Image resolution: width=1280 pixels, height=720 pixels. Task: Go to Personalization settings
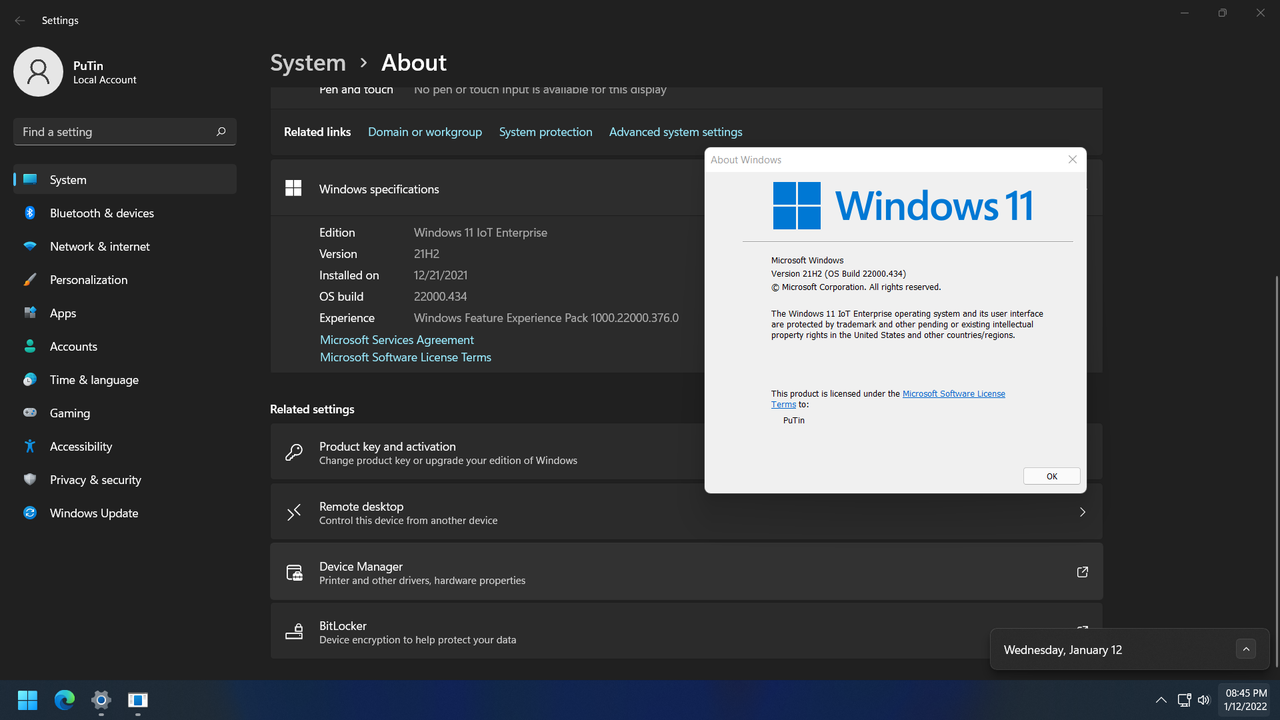(x=88, y=280)
